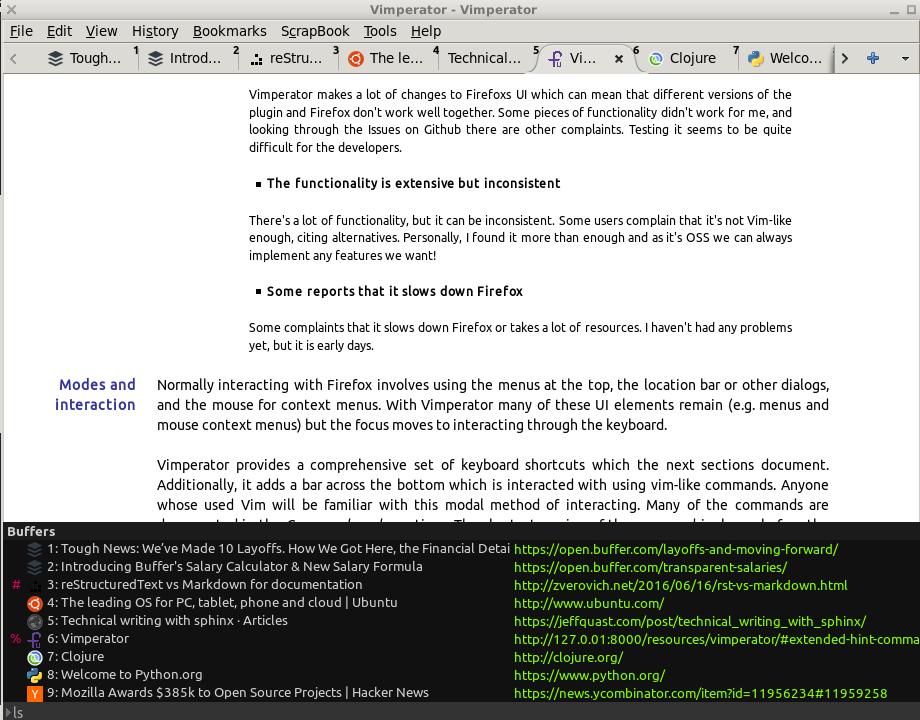Click the 127.0.01:8000 vimperator URL
This screenshot has width=920, height=720.
click(717, 640)
